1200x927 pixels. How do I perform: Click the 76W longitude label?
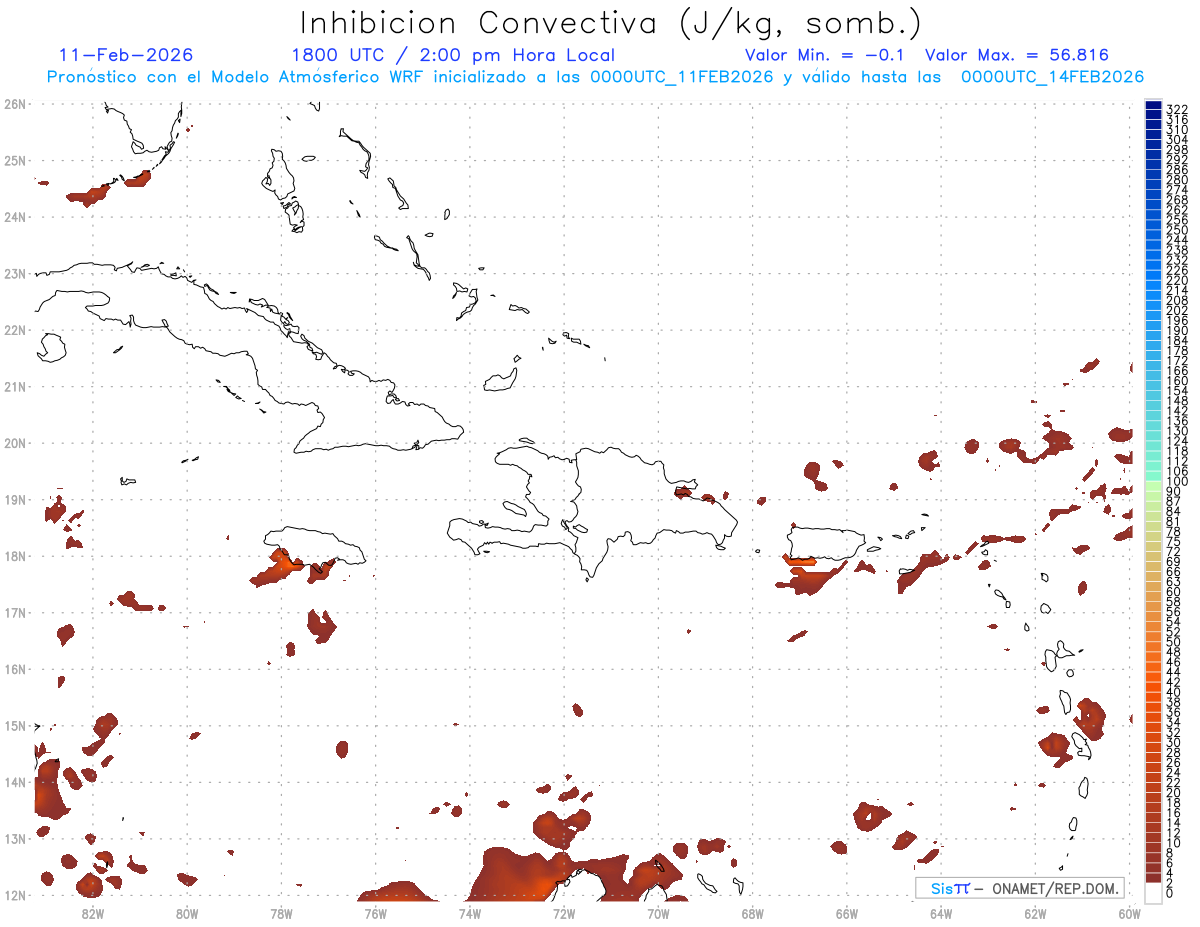(375, 912)
